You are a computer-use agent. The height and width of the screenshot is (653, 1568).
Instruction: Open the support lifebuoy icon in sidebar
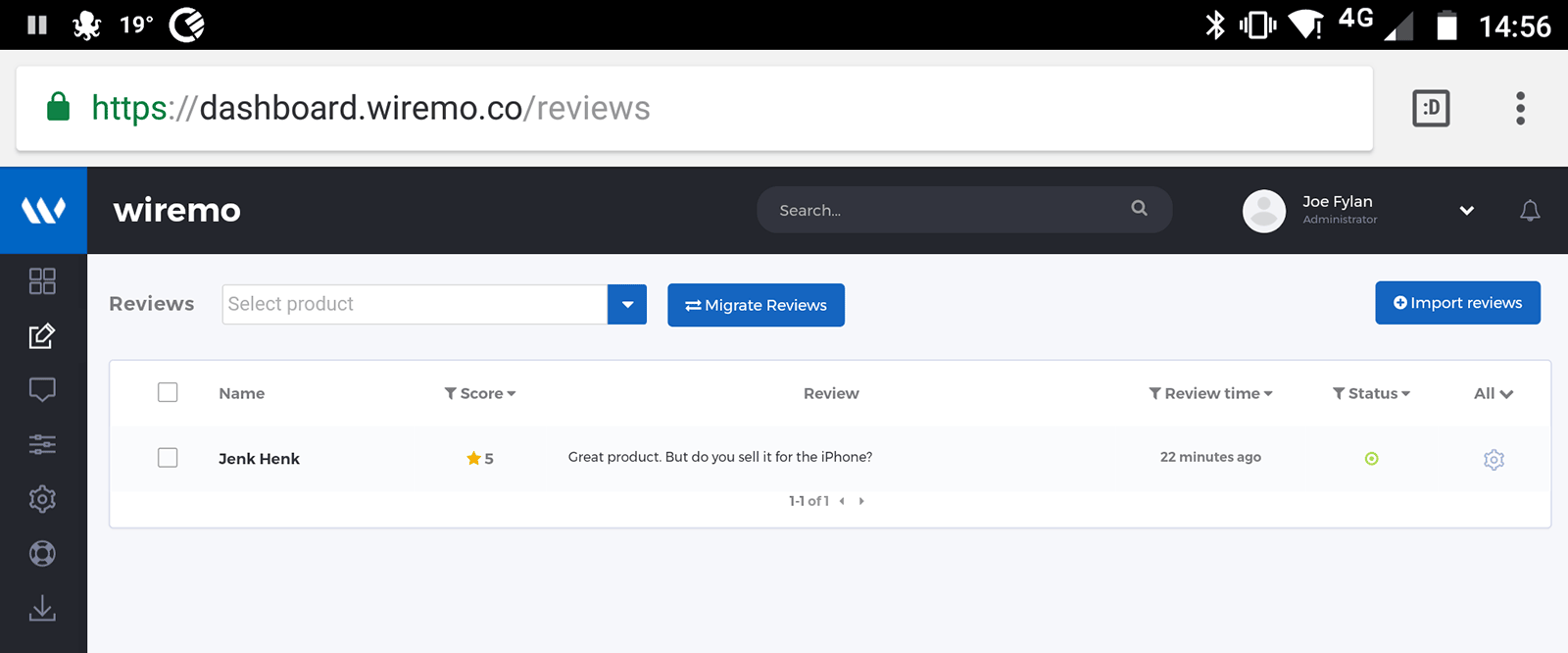click(42, 554)
